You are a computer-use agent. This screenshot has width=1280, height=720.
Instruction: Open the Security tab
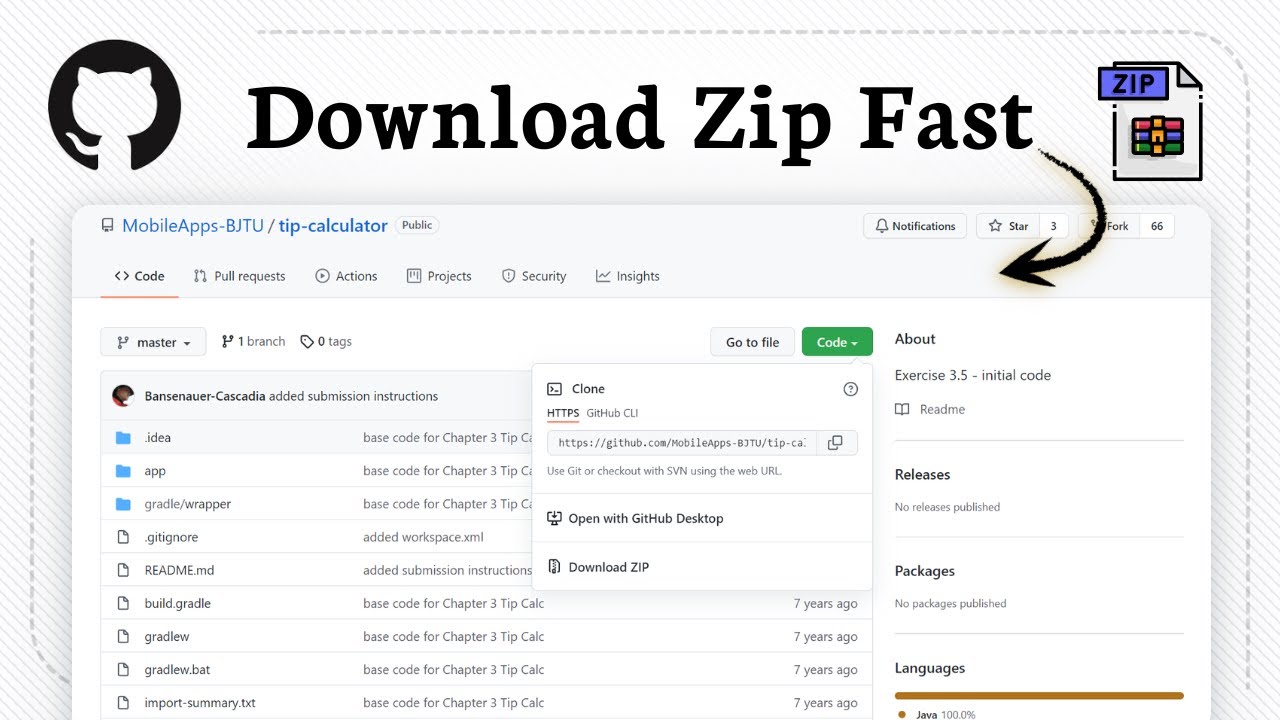[534, 276]
